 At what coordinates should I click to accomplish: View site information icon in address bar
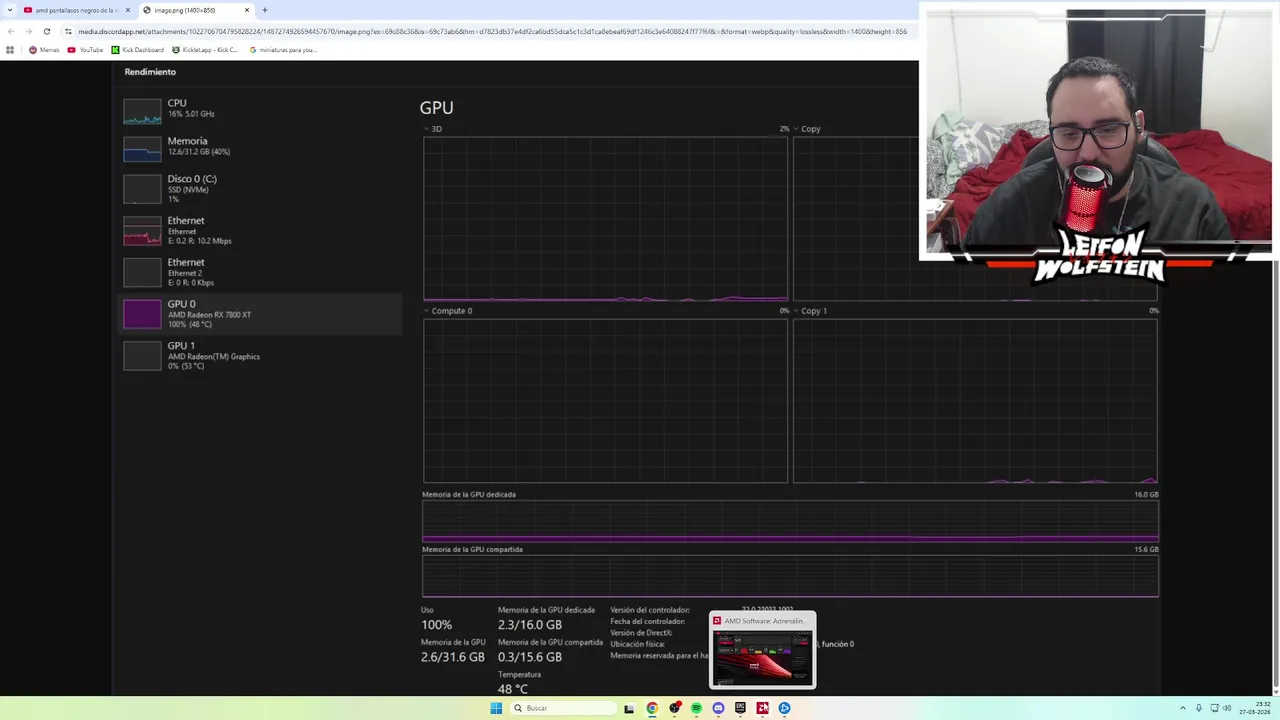coord(68,31)
